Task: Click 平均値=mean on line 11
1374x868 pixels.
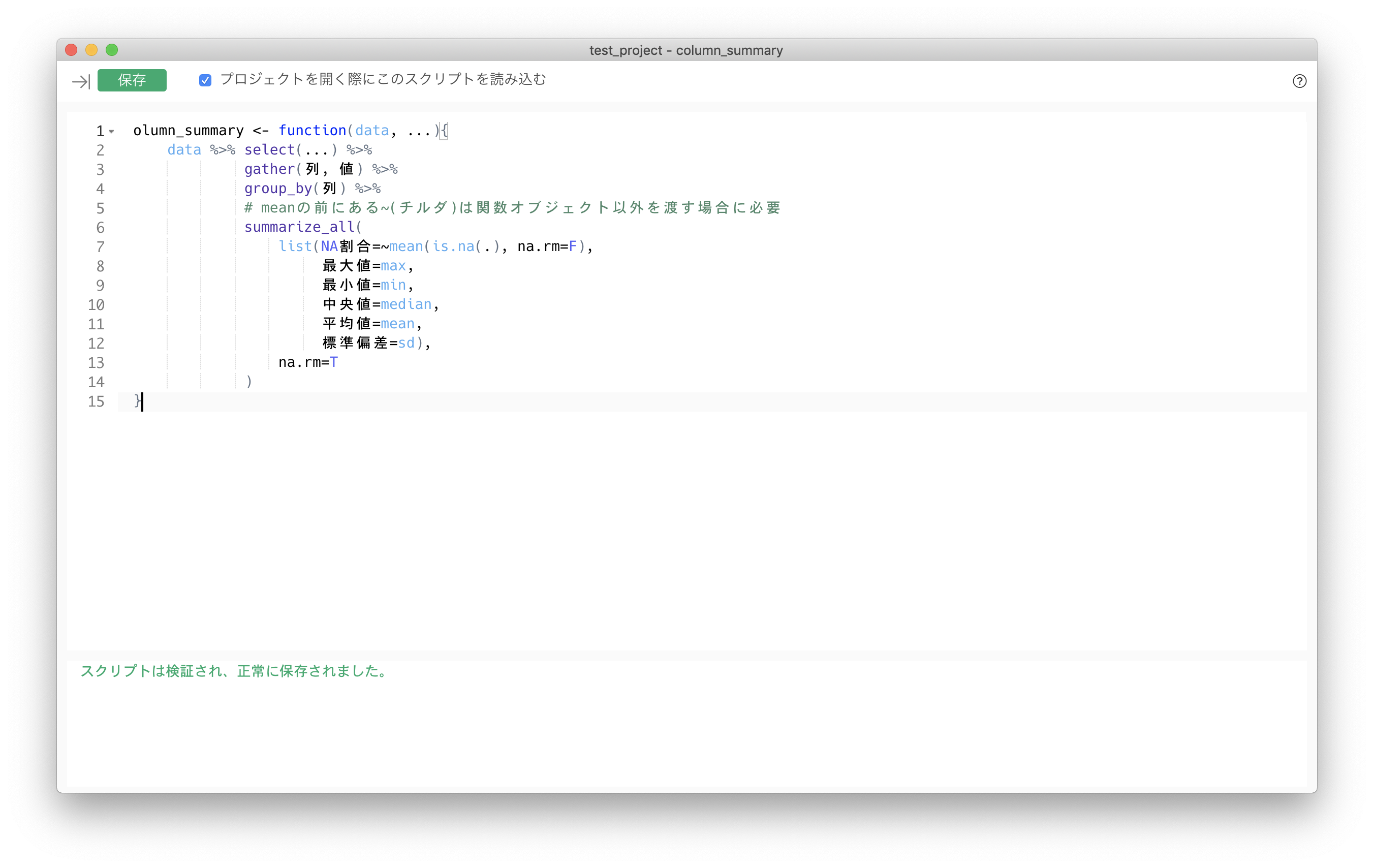Action: click(368, 324)
